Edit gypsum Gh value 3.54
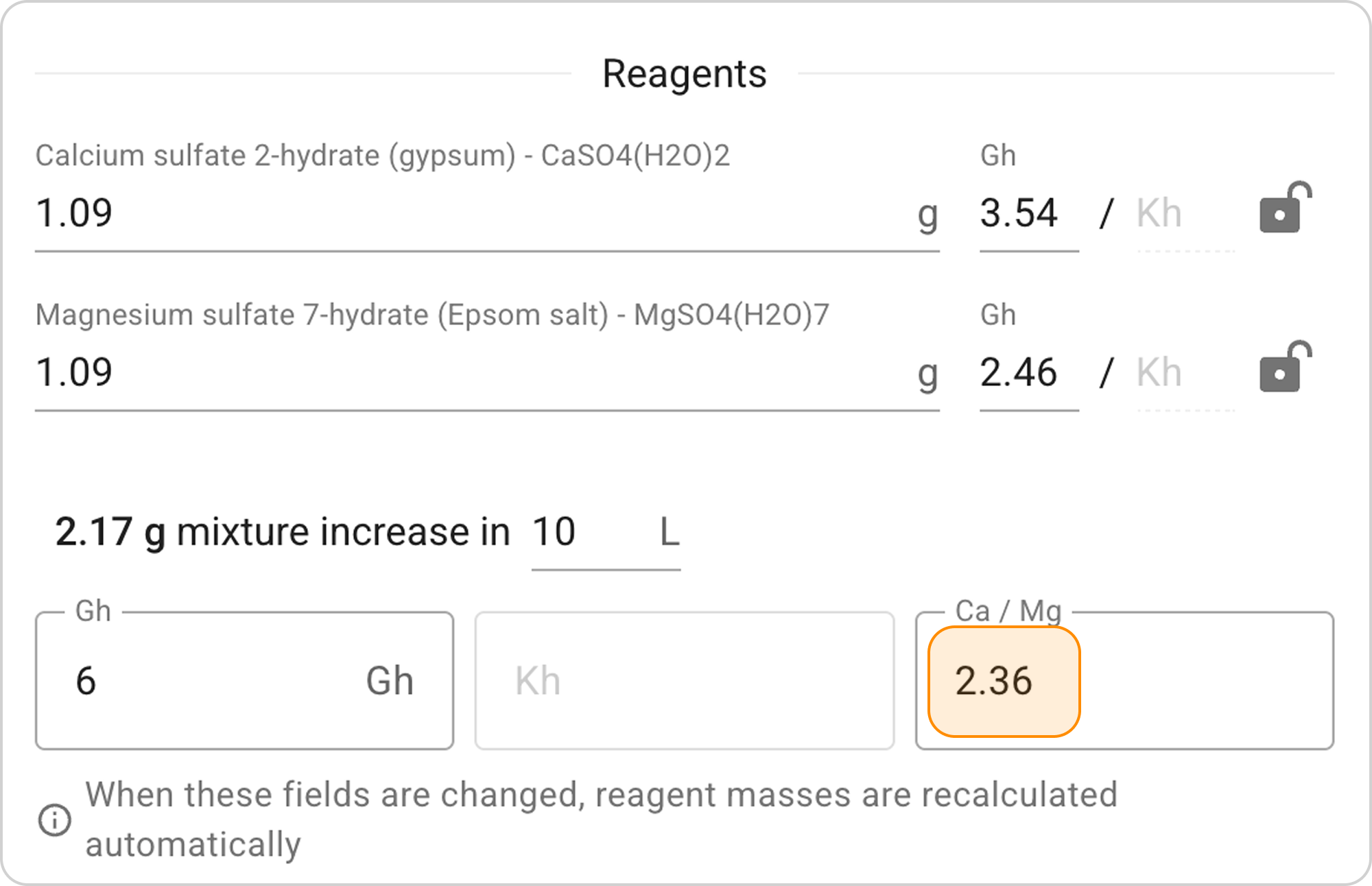Viewport: 1372px width, 886px height. pos(1026,213)
